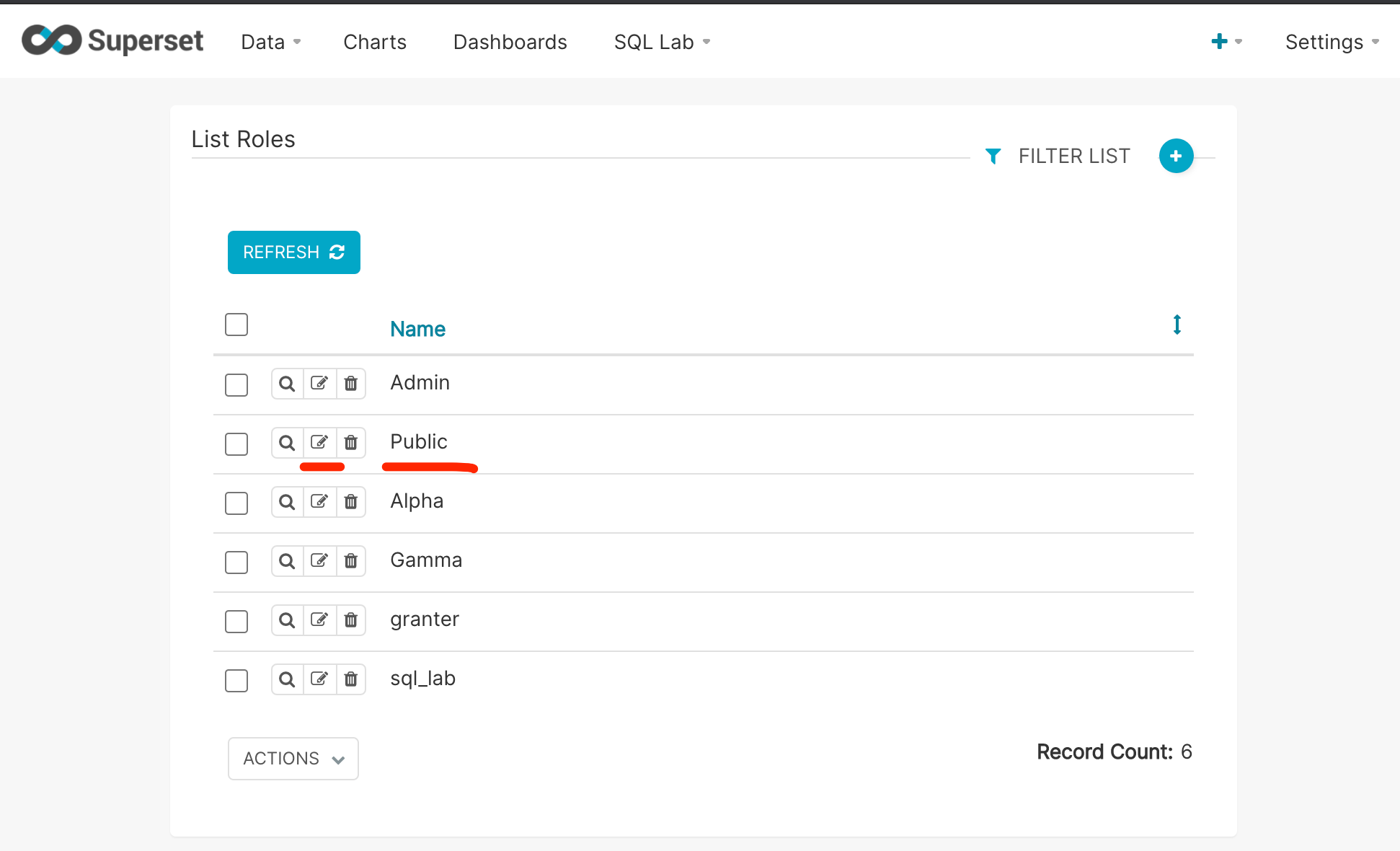This screenshot has width=1400, height=851.
Task: Click edit icon for granter role
Action: [x=319, y=620]
